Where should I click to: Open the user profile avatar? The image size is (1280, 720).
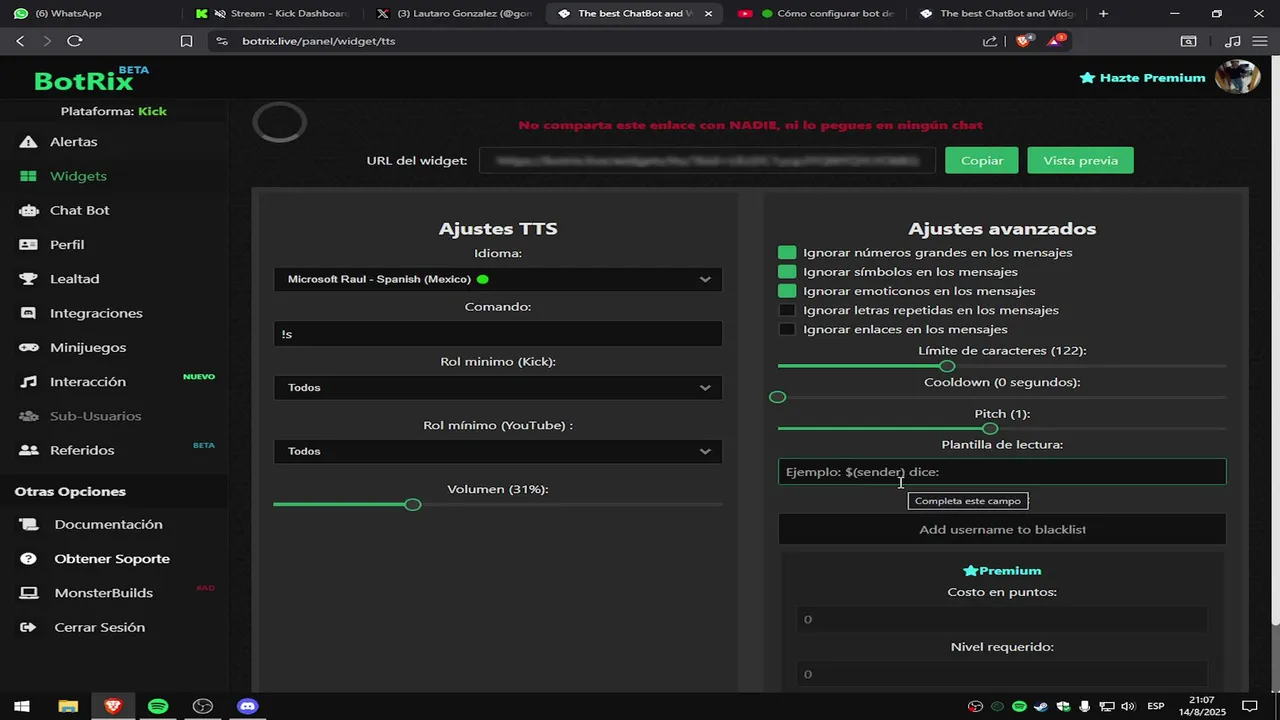1237,77
